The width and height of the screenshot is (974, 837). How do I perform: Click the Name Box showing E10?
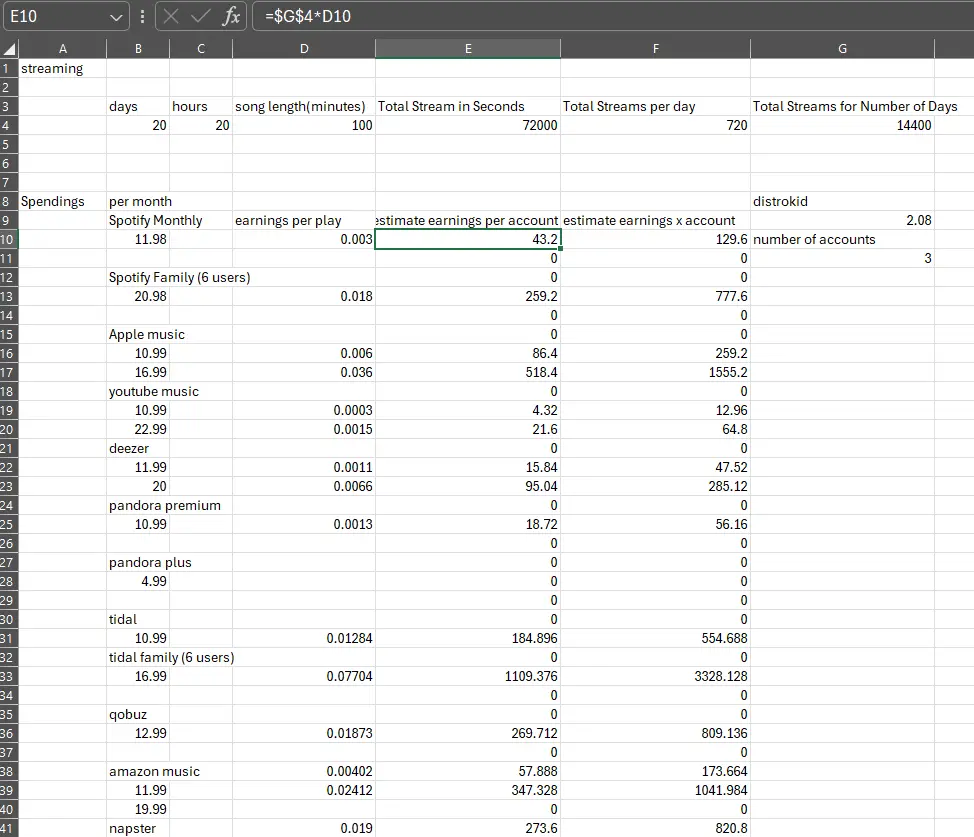[x=66, y=16]
